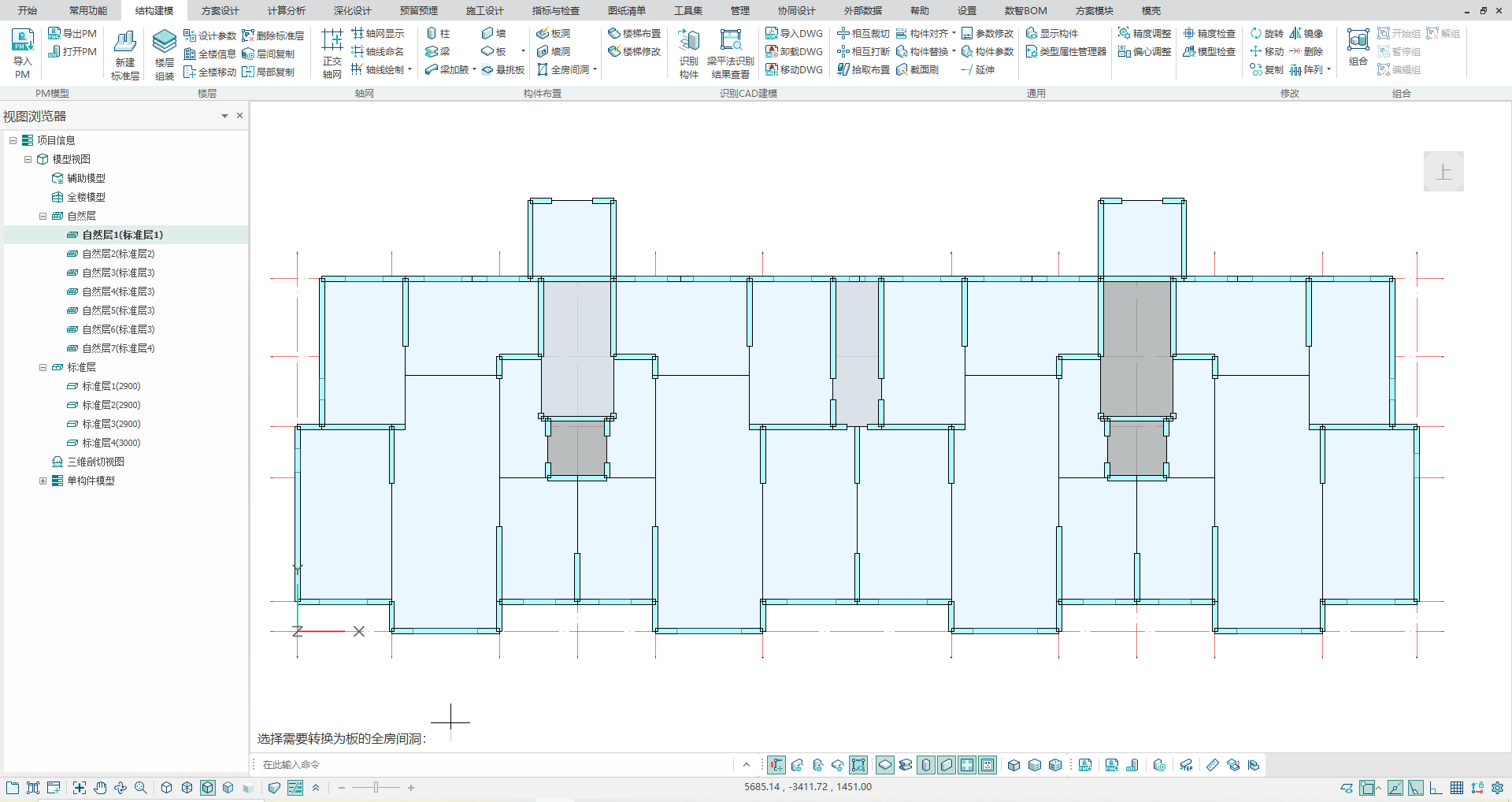Toggle the slab display filter in bottom toolbar
1512x802 pixels.
pos(885,765)
